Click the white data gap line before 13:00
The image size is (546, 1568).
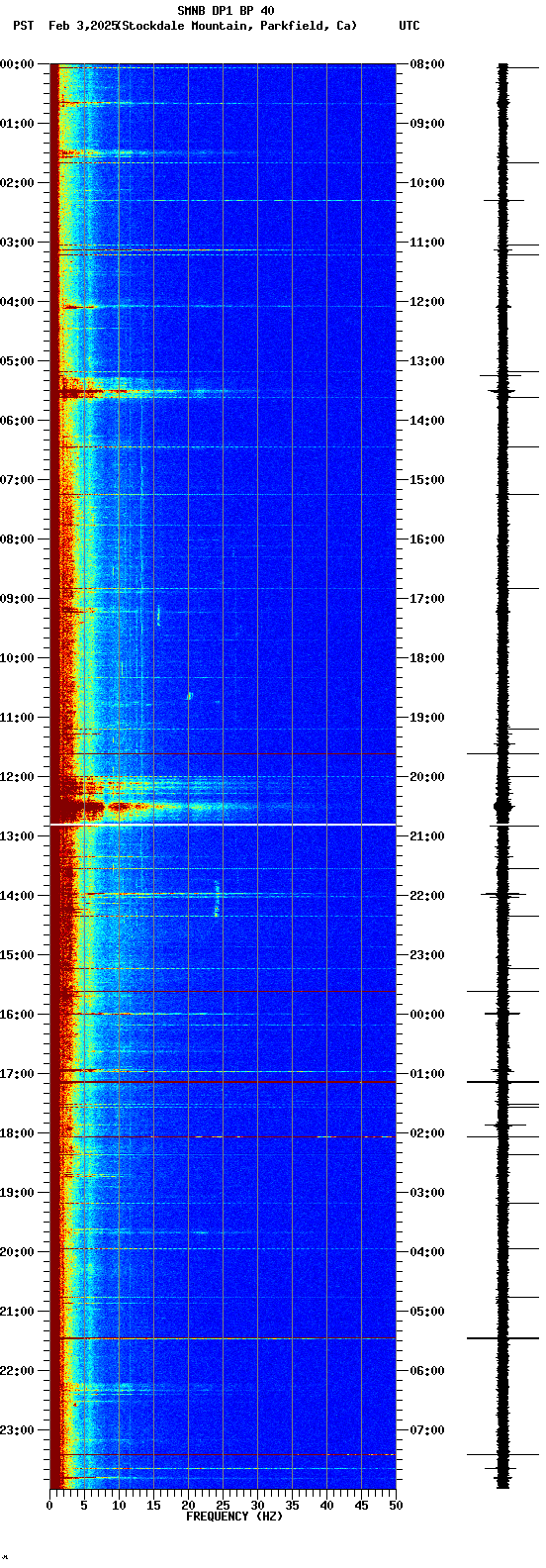pos(223,825)
